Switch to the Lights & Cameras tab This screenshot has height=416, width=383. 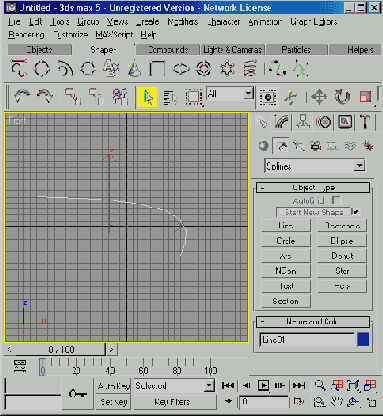point(233,50)
